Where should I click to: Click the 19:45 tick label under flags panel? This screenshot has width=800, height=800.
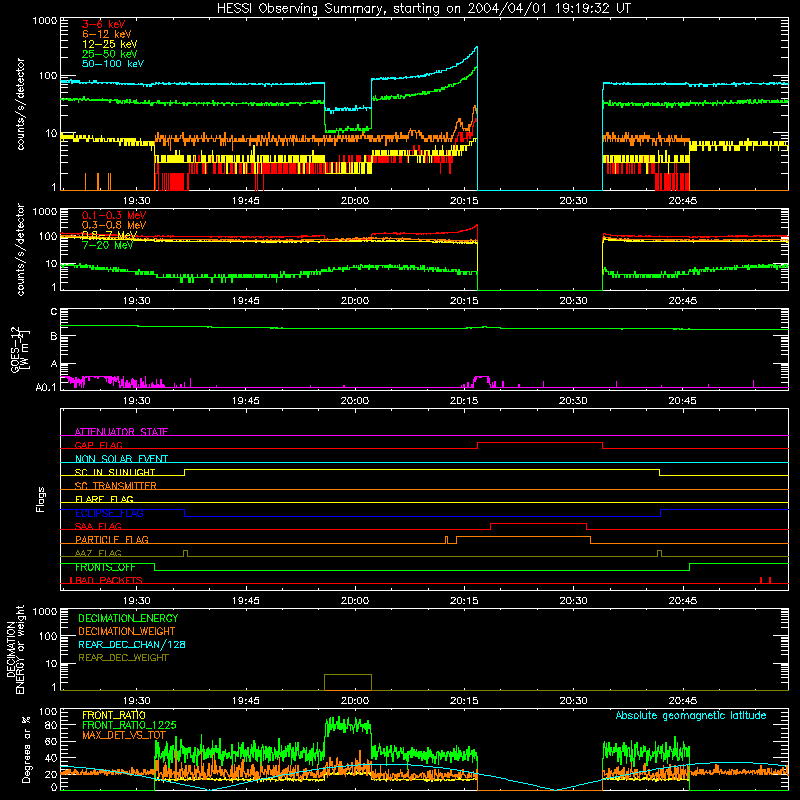pos(245,601)
